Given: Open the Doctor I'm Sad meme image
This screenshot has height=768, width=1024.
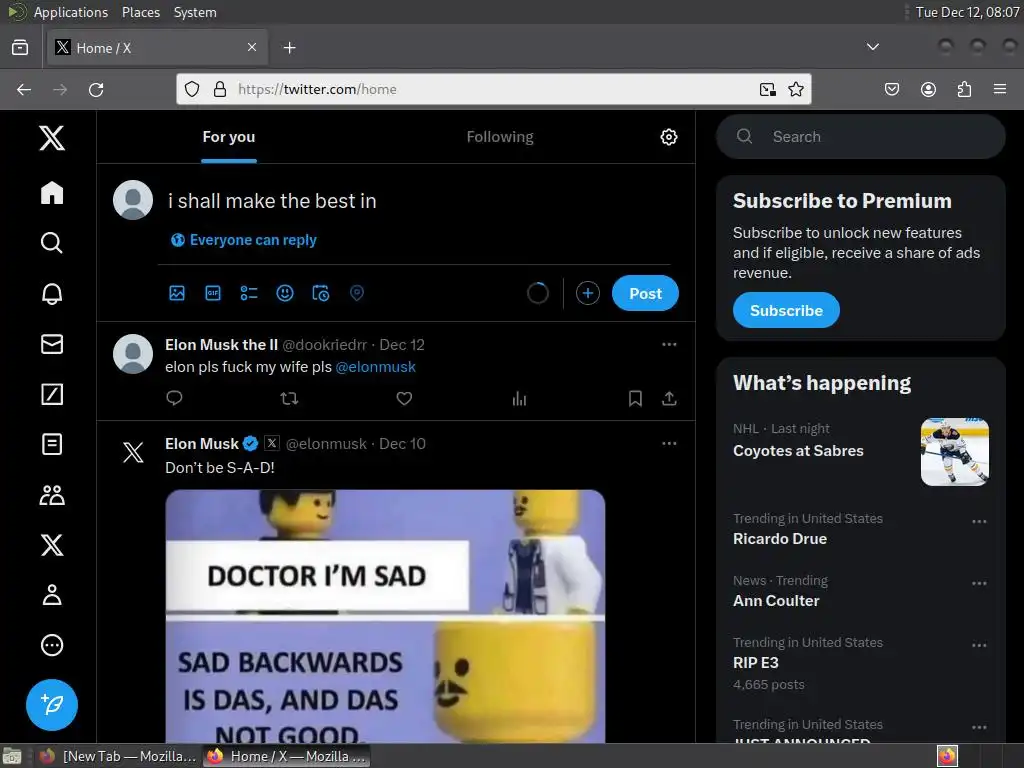Looking at the screenshot, I should coord(385,616).
